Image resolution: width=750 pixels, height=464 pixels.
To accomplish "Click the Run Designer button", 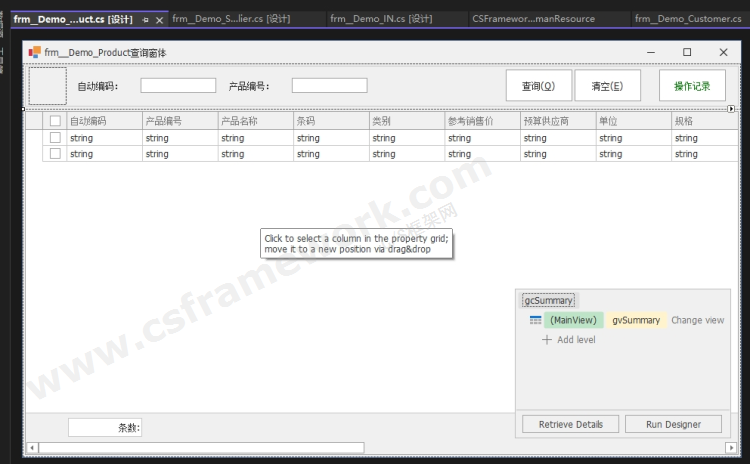I will pos(673,424).
